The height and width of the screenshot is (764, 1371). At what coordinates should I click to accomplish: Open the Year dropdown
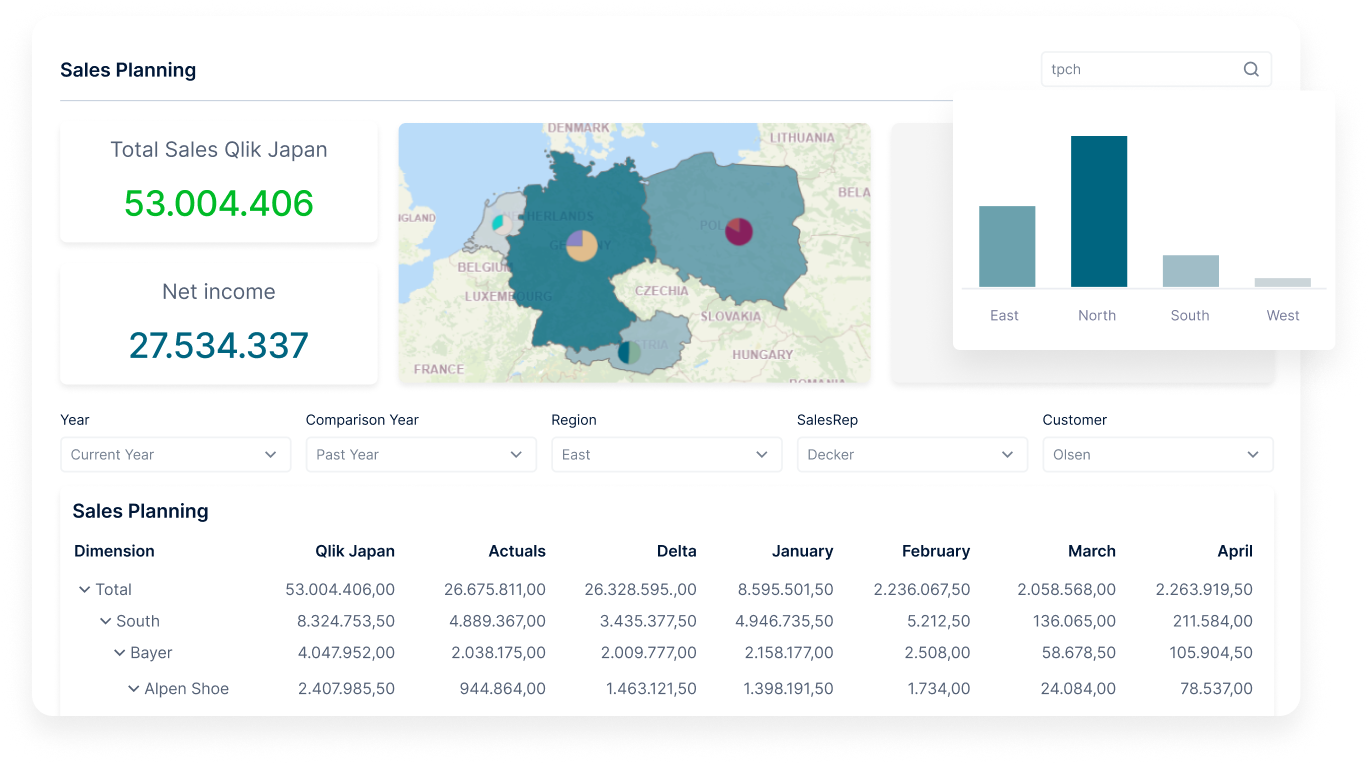coord(175,454)
